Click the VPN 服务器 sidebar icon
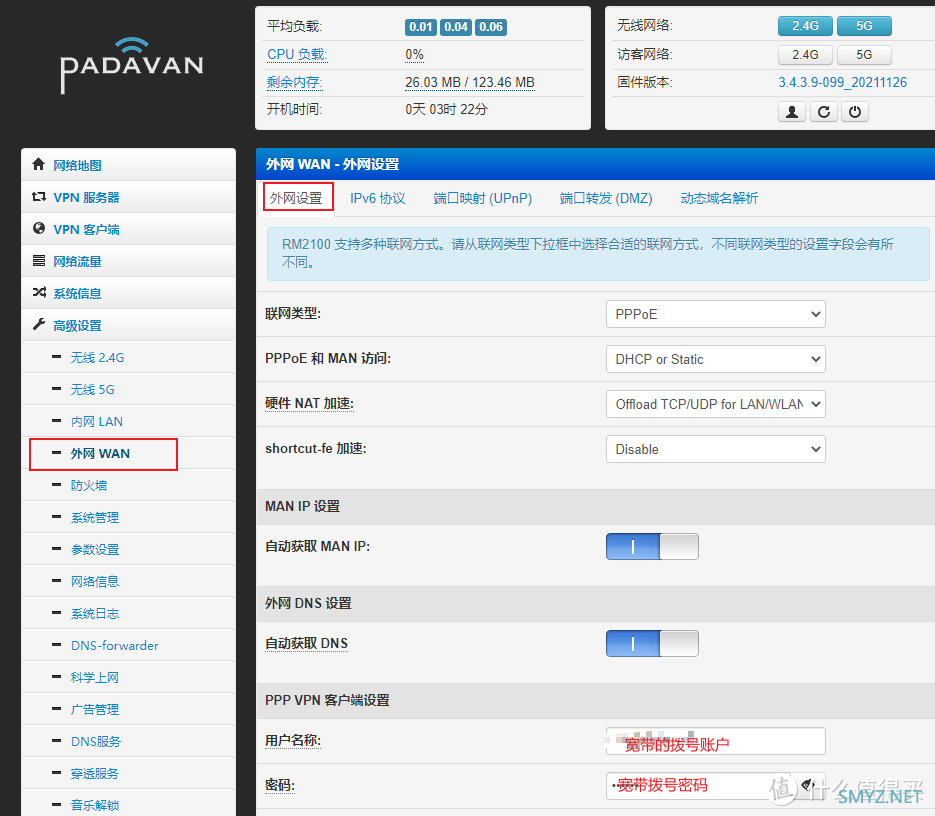Screen dimensions: 935x816 coord(39,196)
